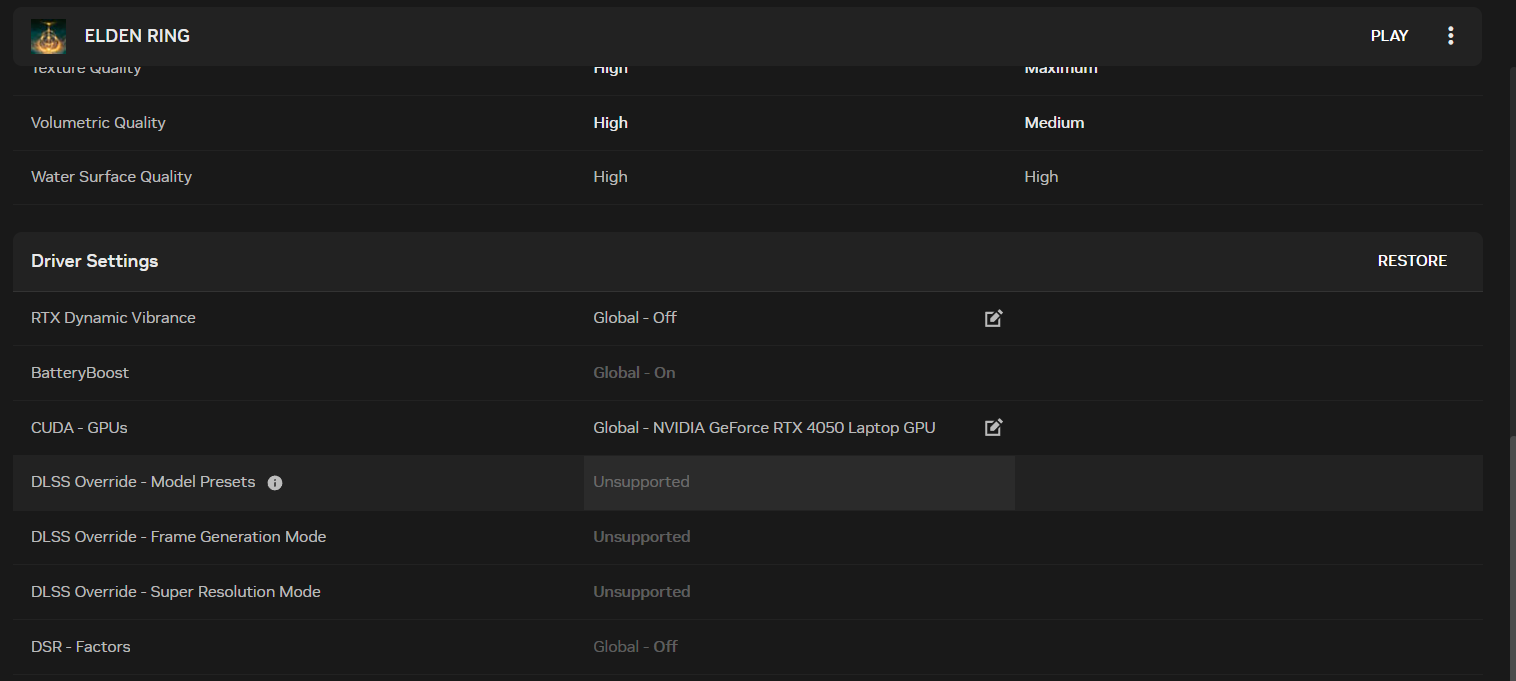This screenshot has width=1516, height=681.
Task: Select DLSS Override - Frame Generation Mode row
Action: [179, 537]
